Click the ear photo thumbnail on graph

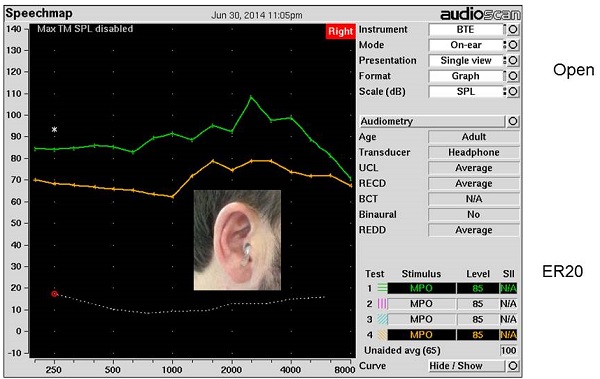(x=237, y=240)
